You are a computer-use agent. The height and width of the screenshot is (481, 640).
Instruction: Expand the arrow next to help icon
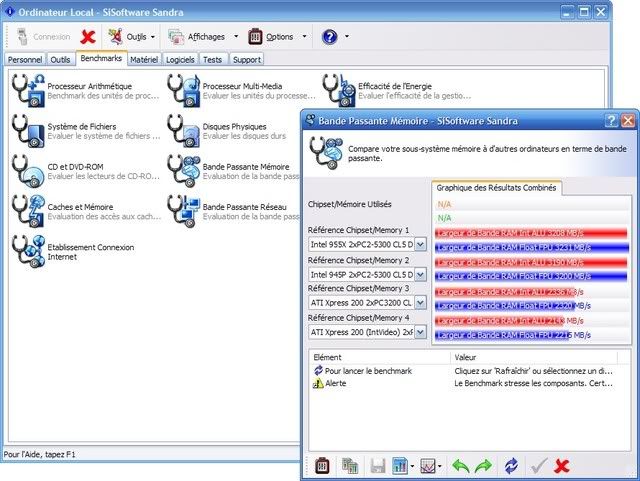pyautogui.click(x=347, y=36)
